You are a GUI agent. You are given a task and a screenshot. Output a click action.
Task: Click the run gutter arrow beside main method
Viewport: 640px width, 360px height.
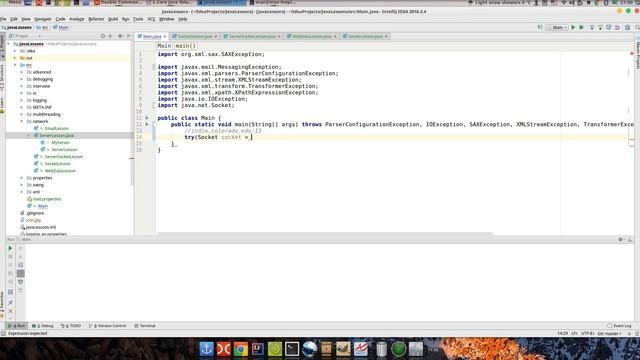click(x=147, y=124)
